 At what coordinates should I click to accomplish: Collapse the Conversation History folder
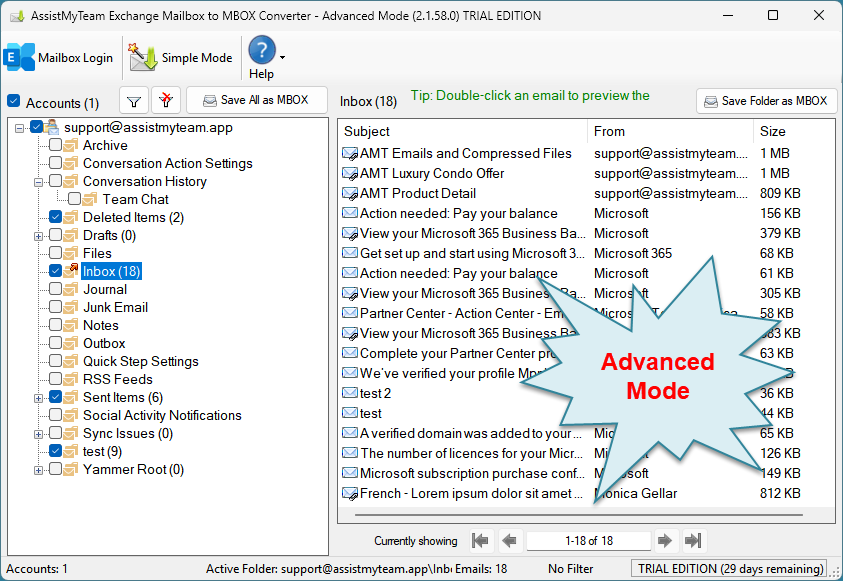pos(39,182)
